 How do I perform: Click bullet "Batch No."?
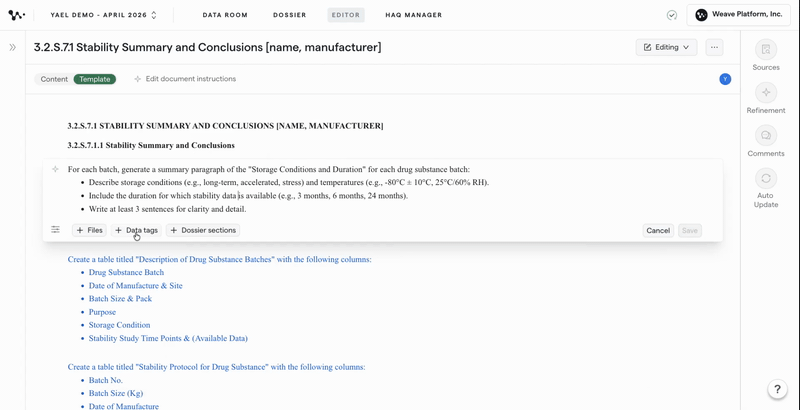[x=106, y=380]
